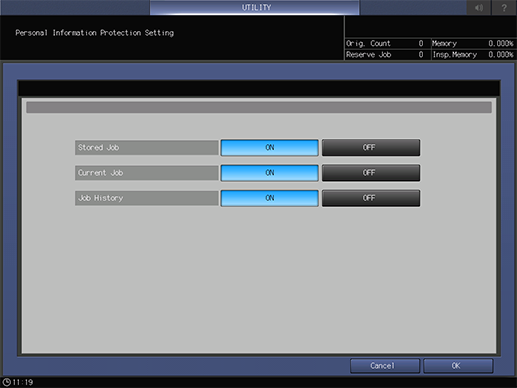Disable Job History with OFF
The width and height of the screenshot is (517, 388).
coord(371,198)
